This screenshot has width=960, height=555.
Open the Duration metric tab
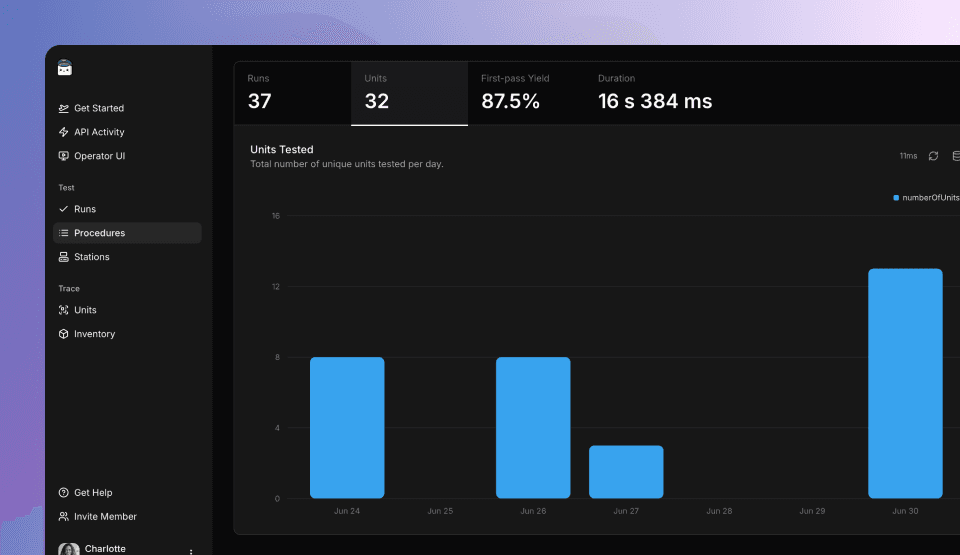click(x=655, y=92)
